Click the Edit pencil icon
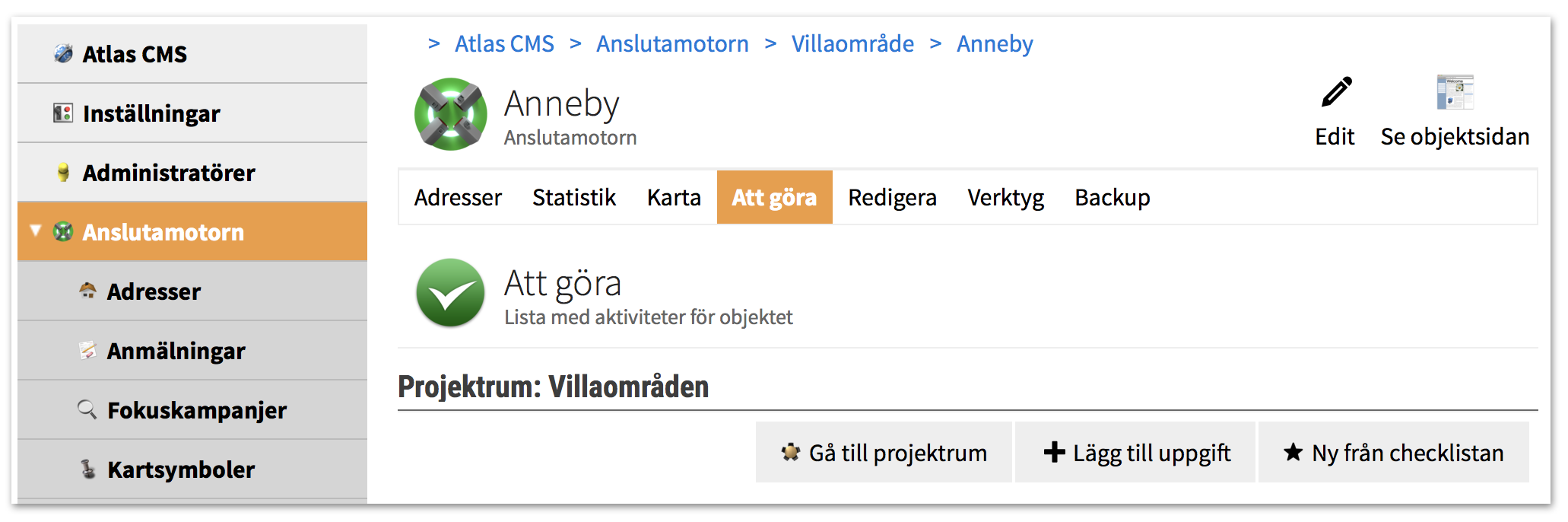Image resolution: width=1568 pixels, height=522 pixels. click(x=1336, y=92)
